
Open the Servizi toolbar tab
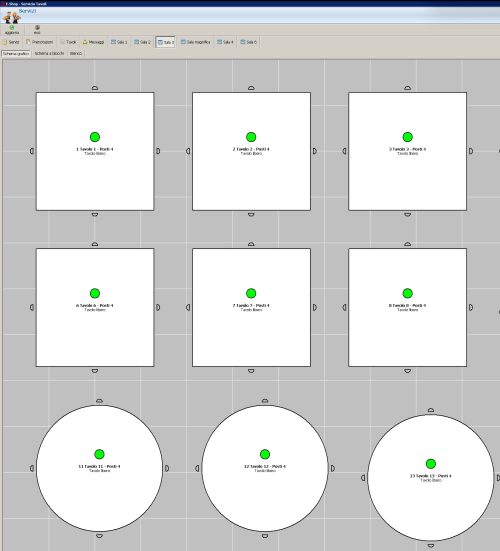11,42
